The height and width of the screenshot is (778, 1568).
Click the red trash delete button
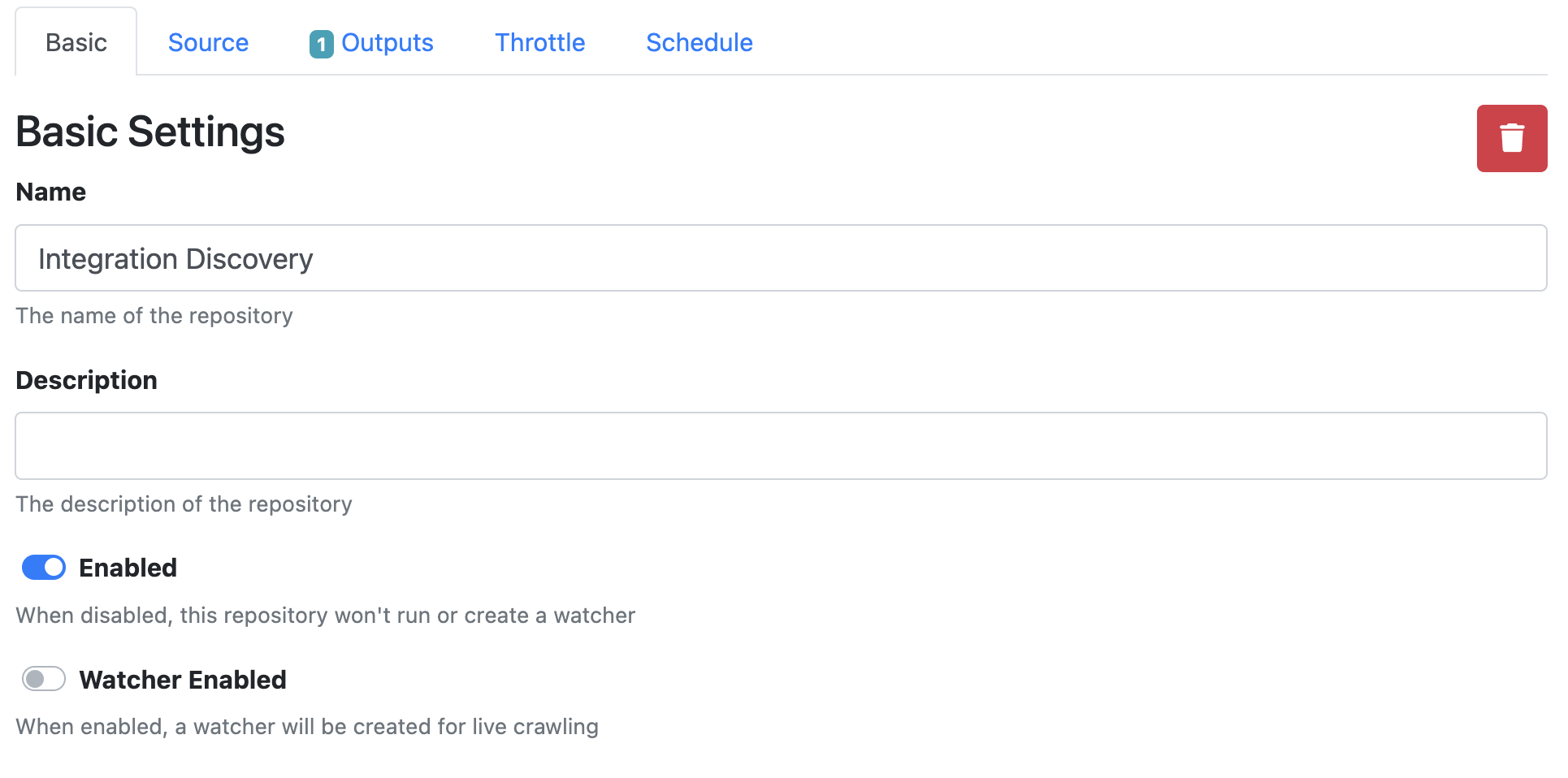click(1510, 138)
